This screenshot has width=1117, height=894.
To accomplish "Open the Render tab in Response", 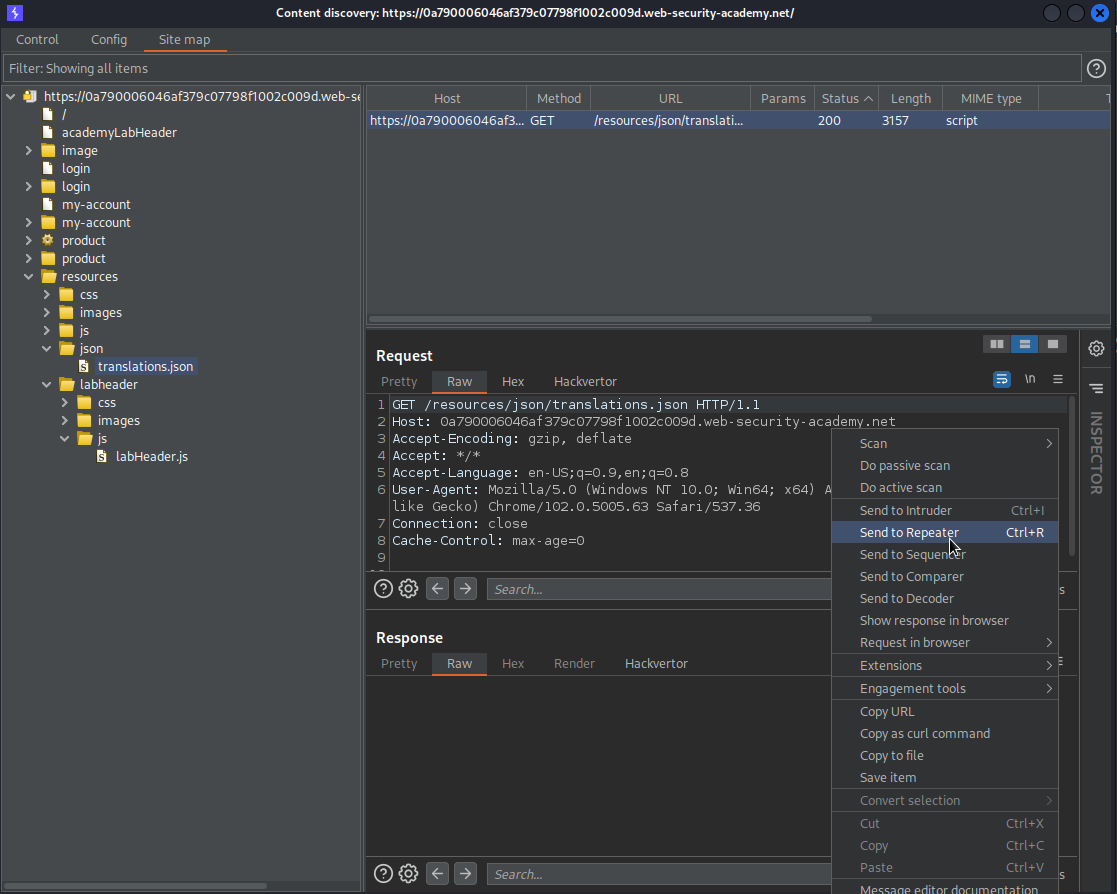I will 574,663.
